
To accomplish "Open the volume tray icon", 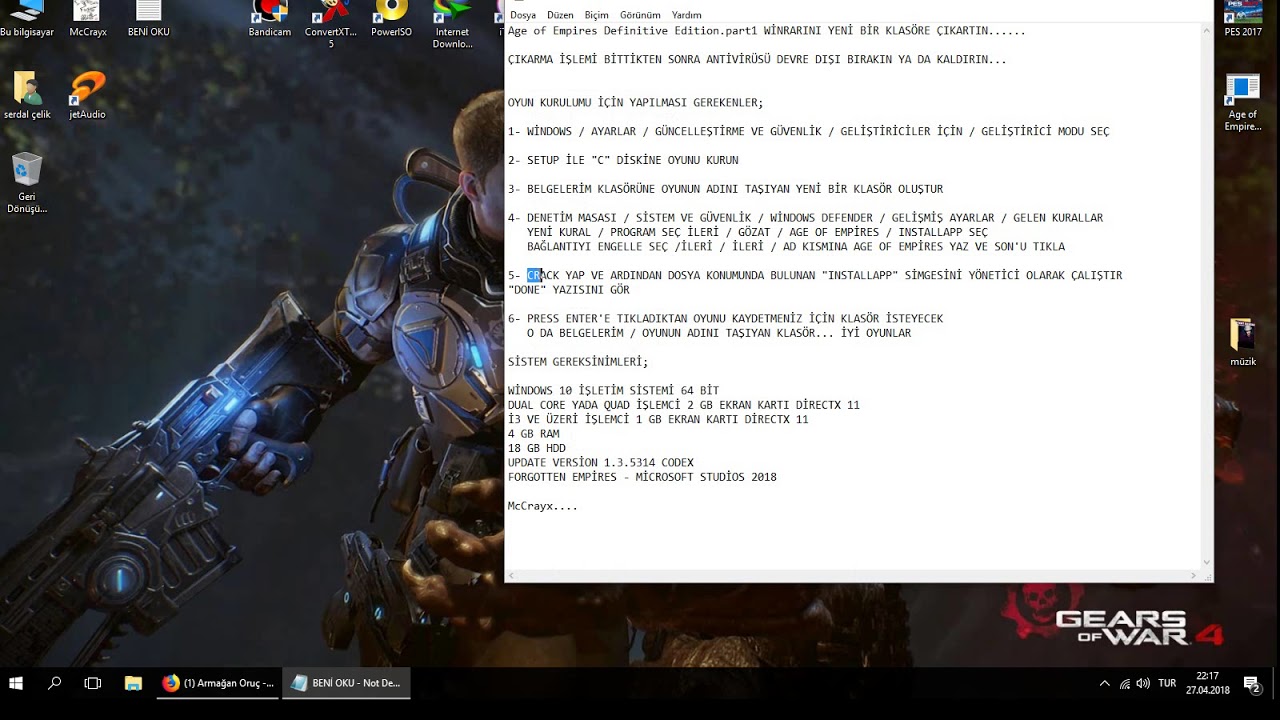I will coord(1143,684).
